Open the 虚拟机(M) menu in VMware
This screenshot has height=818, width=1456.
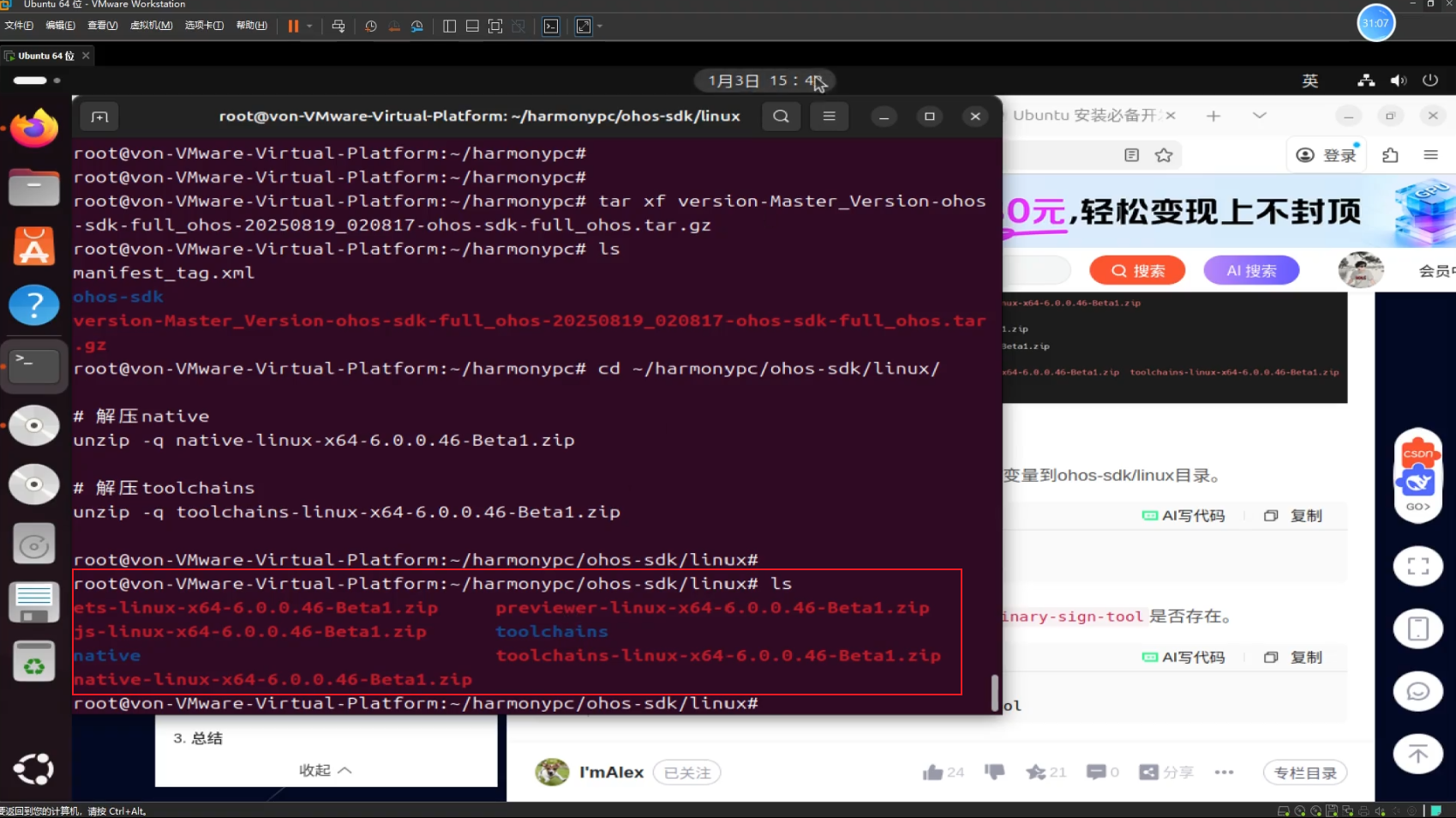pos(151,26)
